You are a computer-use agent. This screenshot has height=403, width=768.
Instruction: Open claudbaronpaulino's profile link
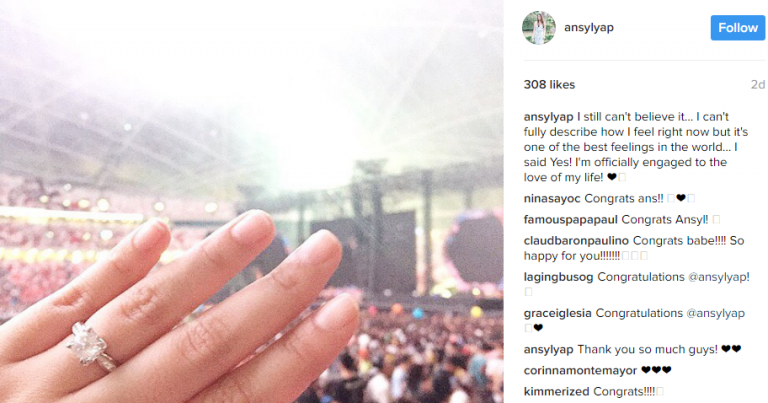[x=576, y=241]
